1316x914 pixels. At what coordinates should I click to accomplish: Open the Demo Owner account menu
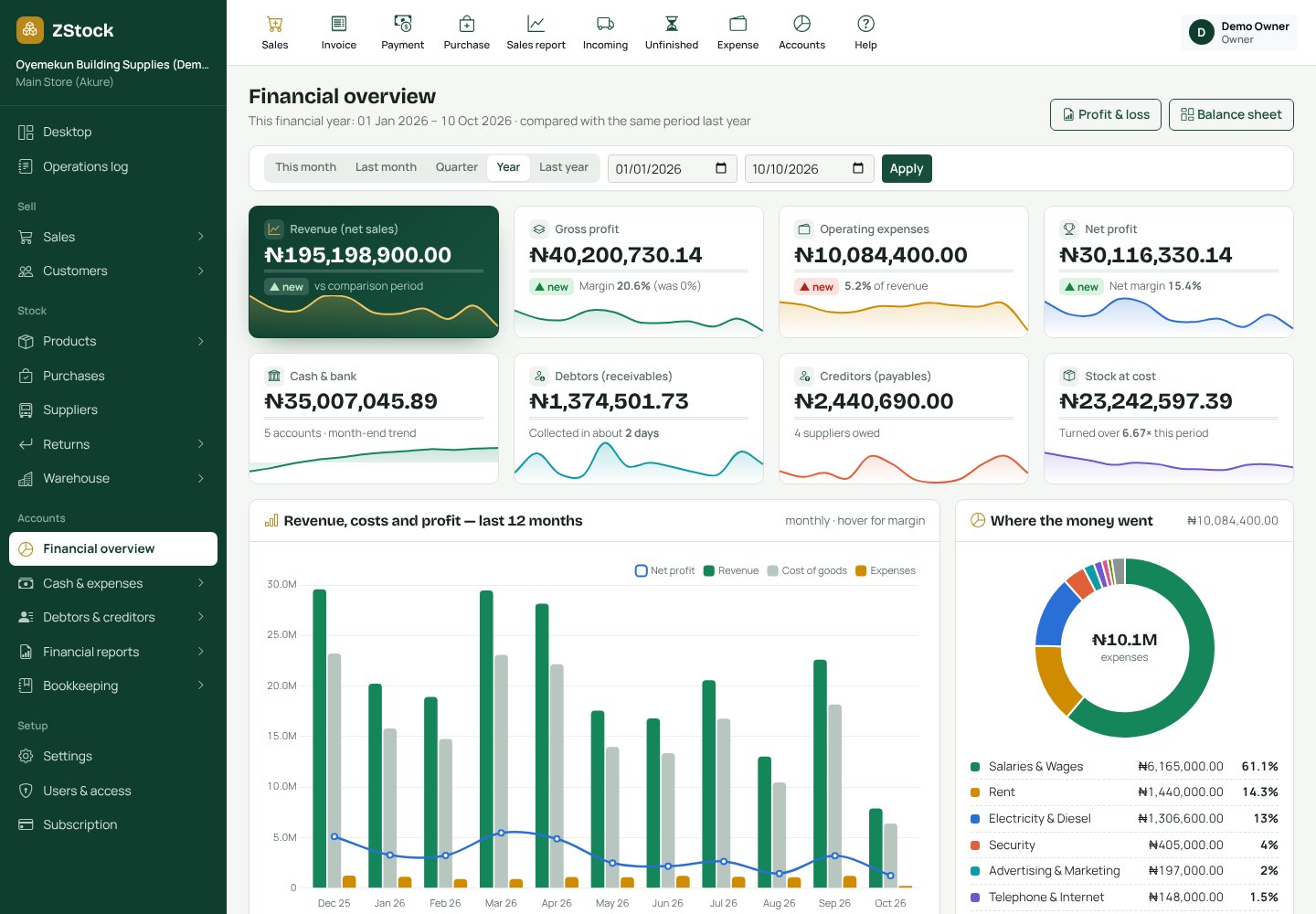1238,32
